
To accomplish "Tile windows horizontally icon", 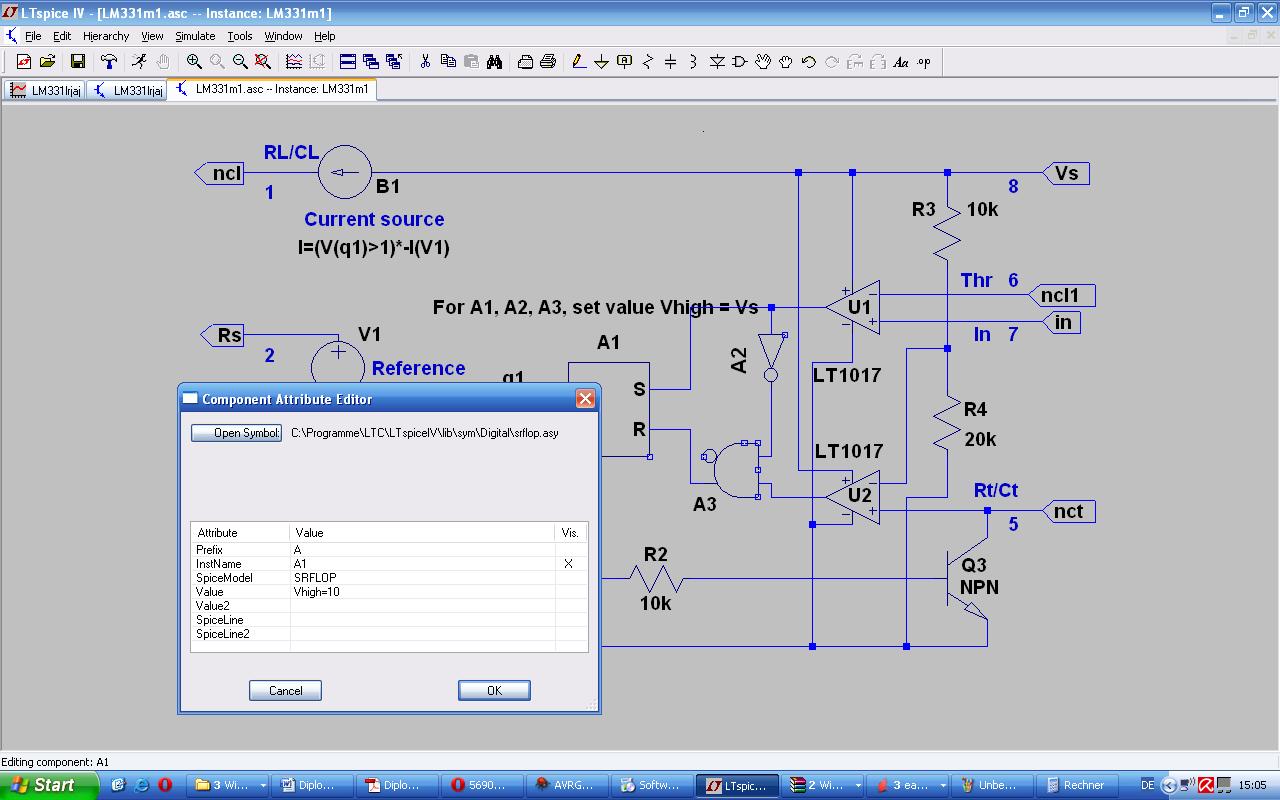I will (348, 62).
